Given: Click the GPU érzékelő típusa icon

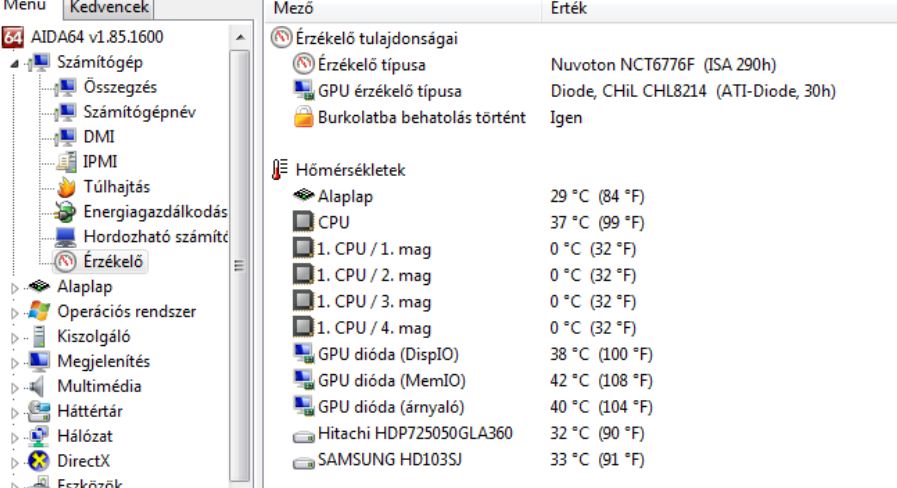Looking at the screenshot, I should (x=304, y=91).
